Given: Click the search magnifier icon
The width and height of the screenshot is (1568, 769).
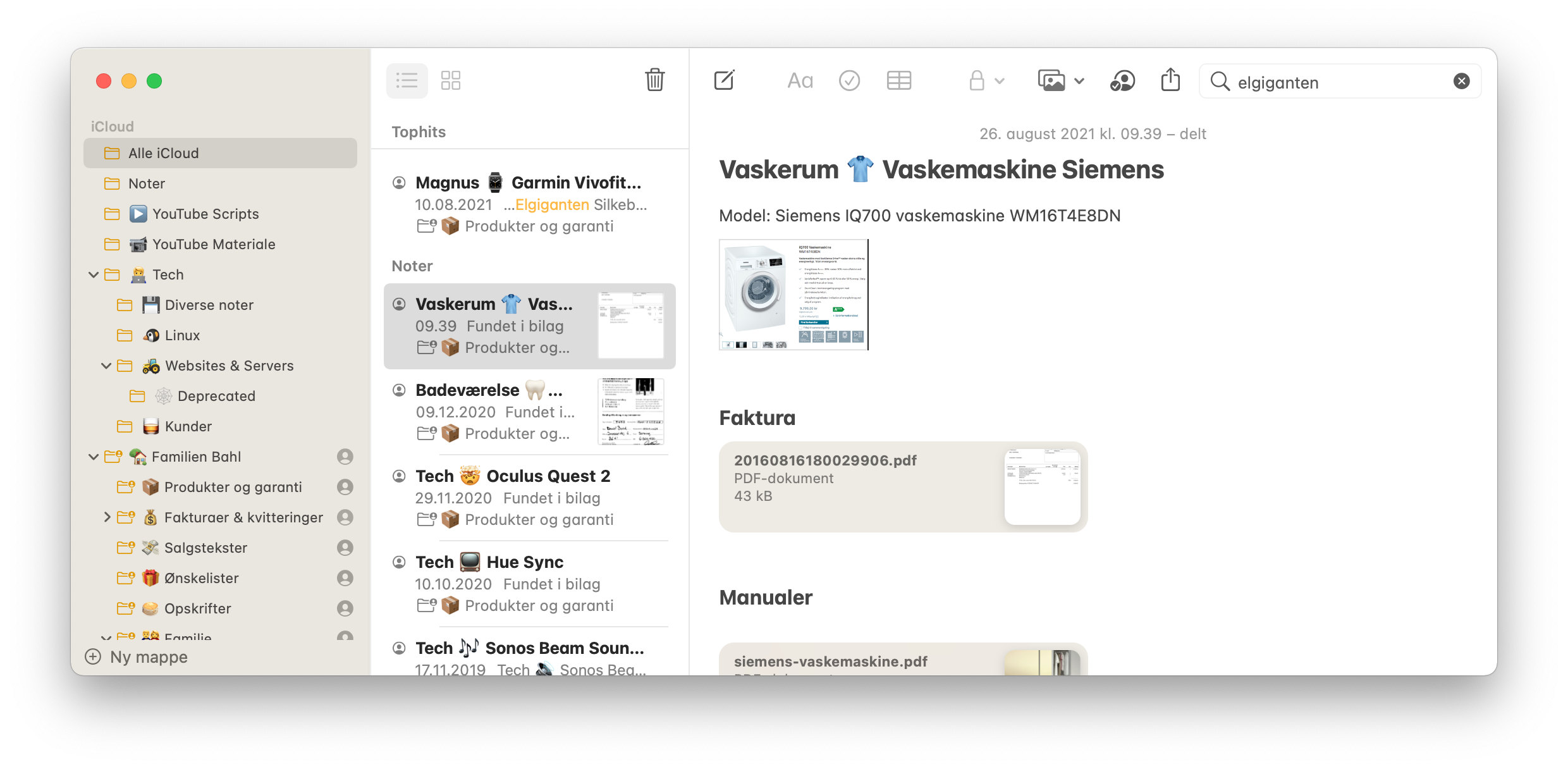Looking at the screenshot, I should click(1220, 82).
